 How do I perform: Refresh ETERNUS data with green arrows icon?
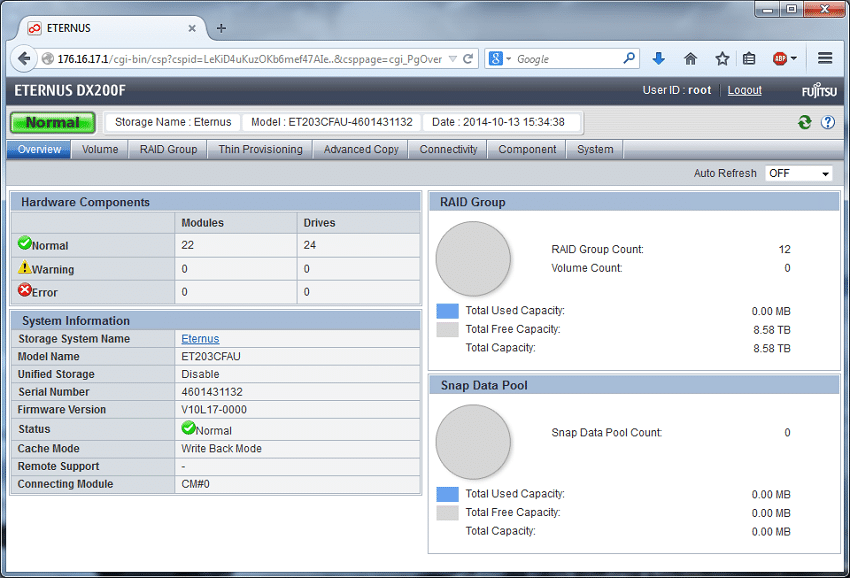click(x=804, y=123)
